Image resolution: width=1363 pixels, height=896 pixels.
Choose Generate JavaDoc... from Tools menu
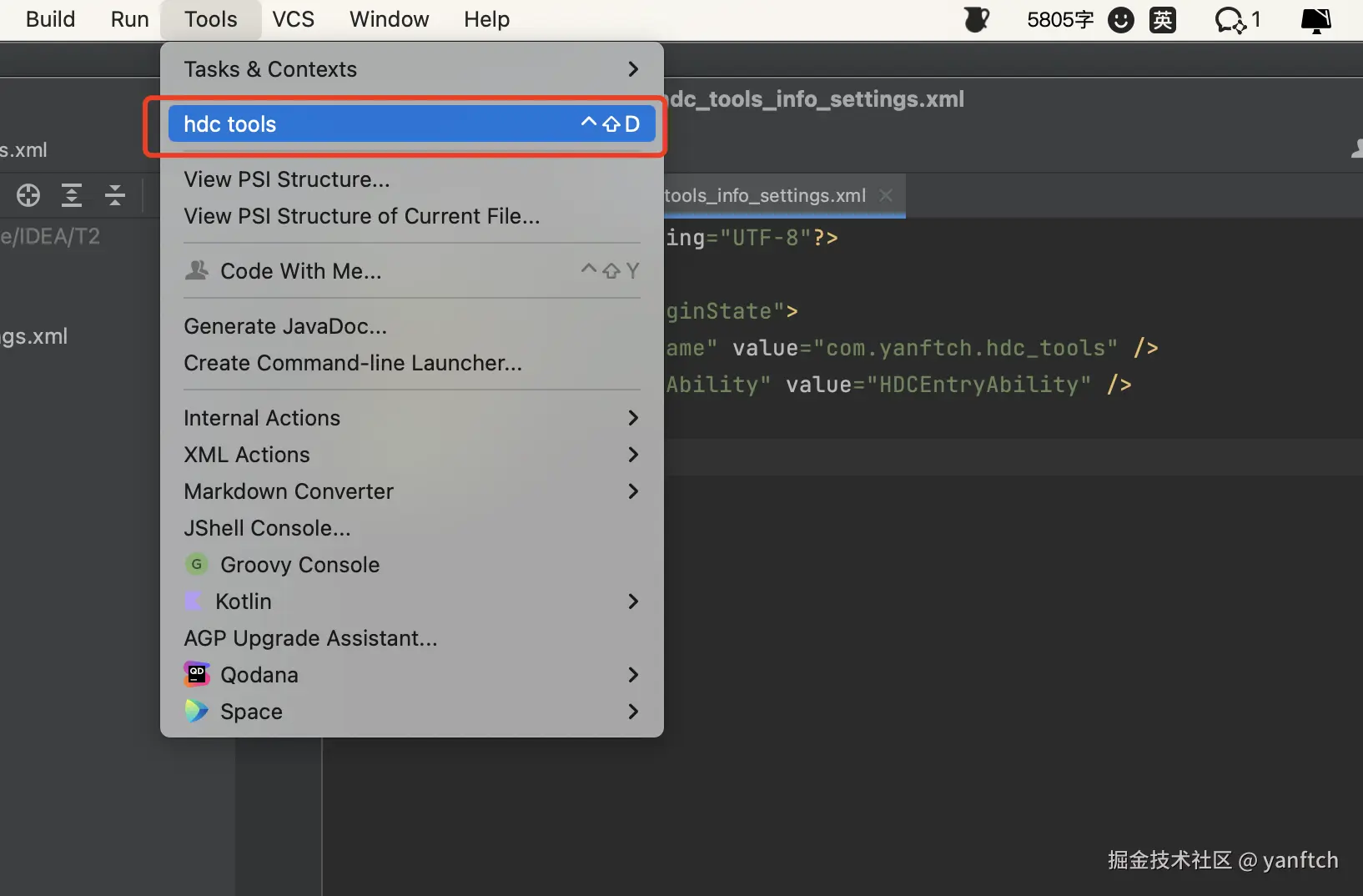pos(285,326)
